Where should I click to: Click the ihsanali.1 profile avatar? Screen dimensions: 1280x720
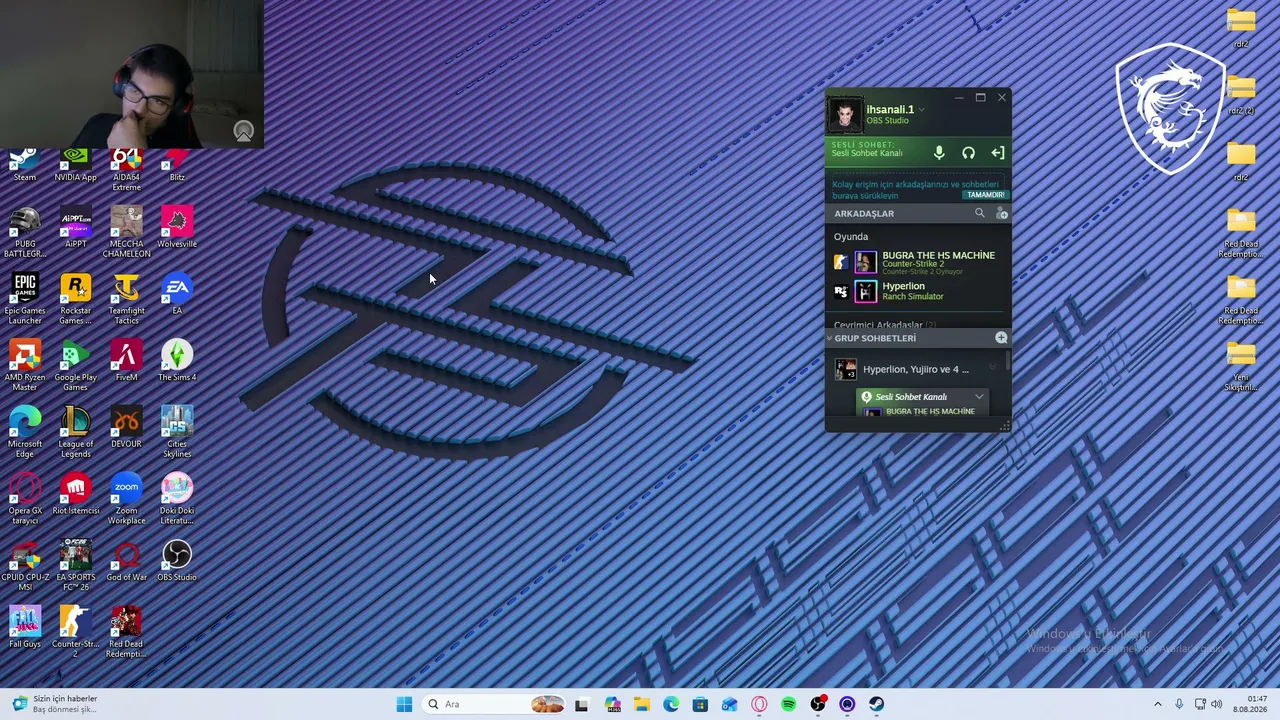pos(845,115)
